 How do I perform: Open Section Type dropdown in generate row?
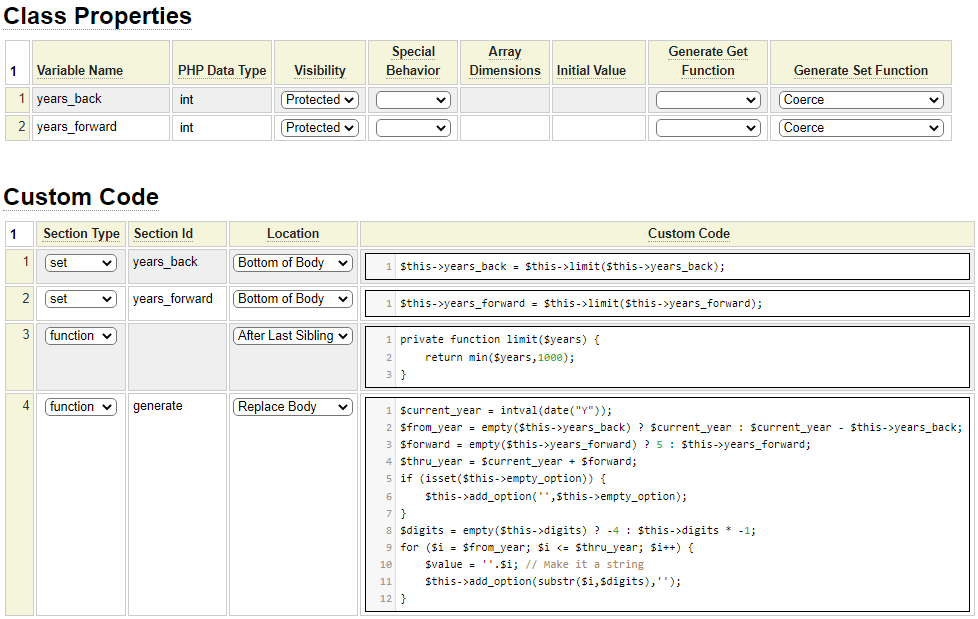tap(80, 407)
